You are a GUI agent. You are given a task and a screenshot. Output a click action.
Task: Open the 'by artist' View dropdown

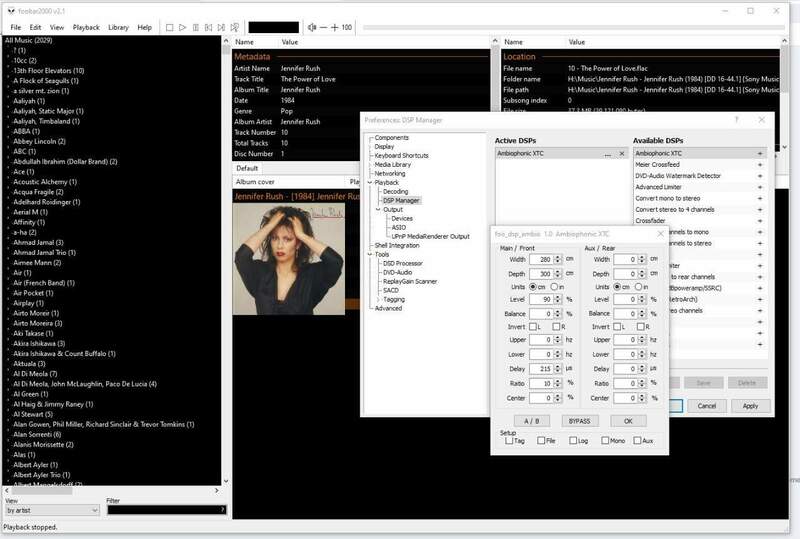[50, 510]
